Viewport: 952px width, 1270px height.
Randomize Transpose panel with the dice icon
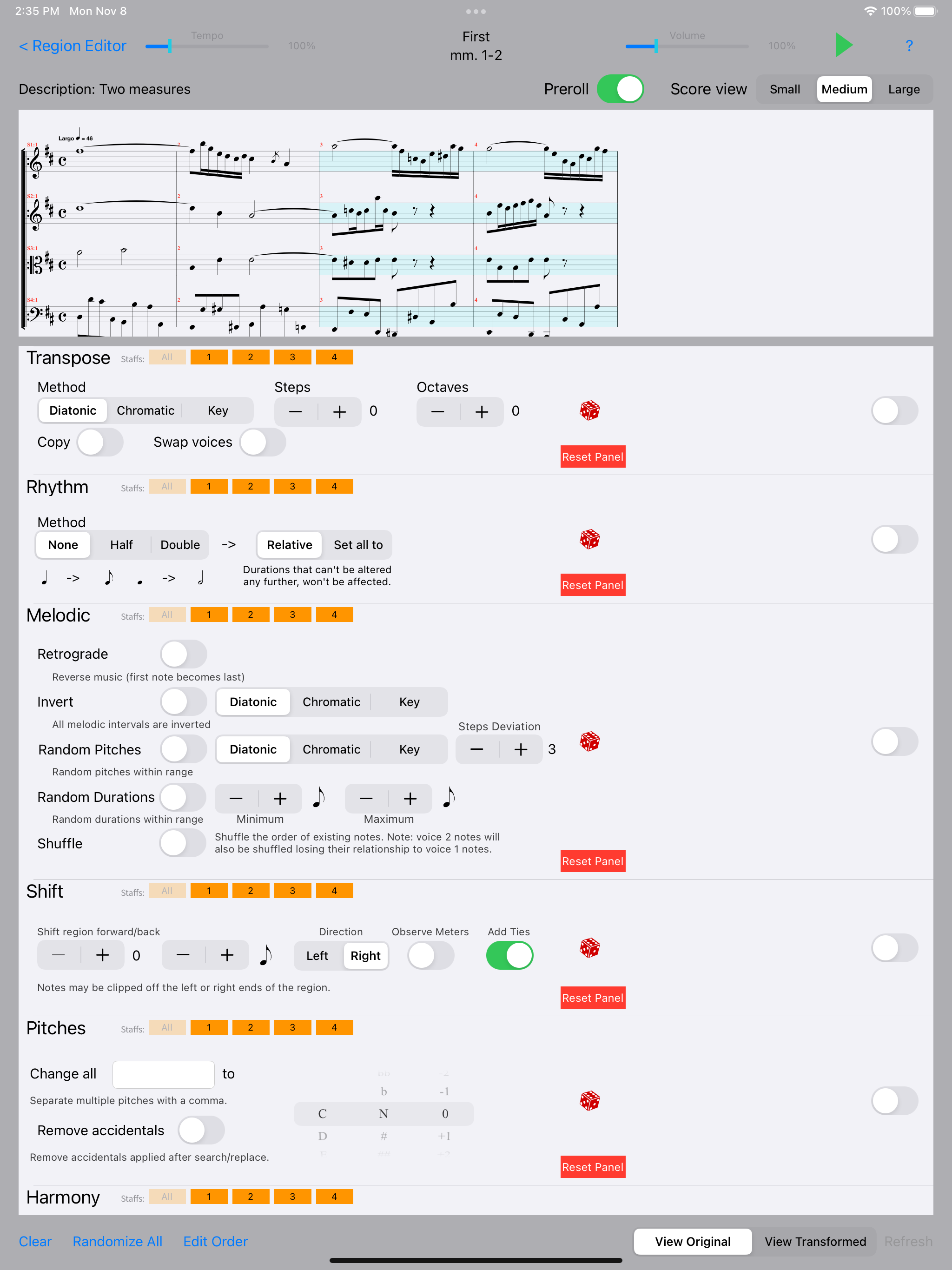pyautogui.click(x=590, y=410)
